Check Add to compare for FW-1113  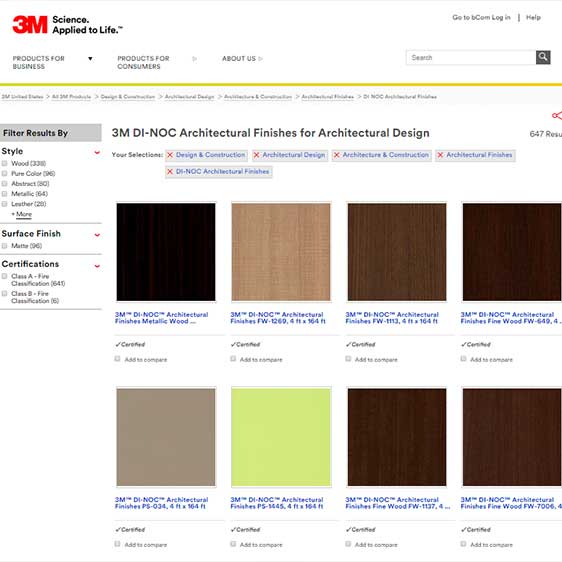(x=348, y=359)
